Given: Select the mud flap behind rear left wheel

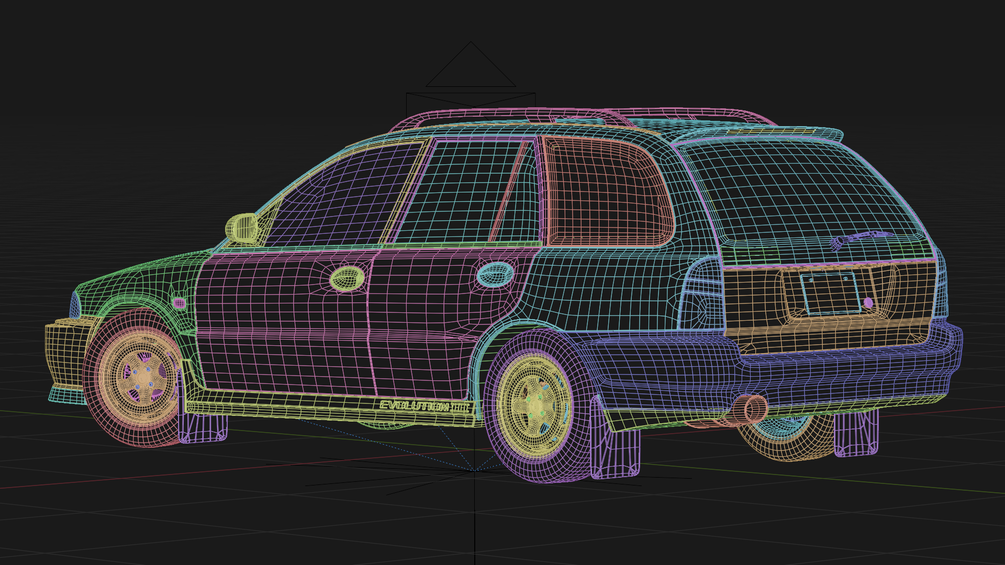Looking at the screenshot, I should (x=614, y=439).
